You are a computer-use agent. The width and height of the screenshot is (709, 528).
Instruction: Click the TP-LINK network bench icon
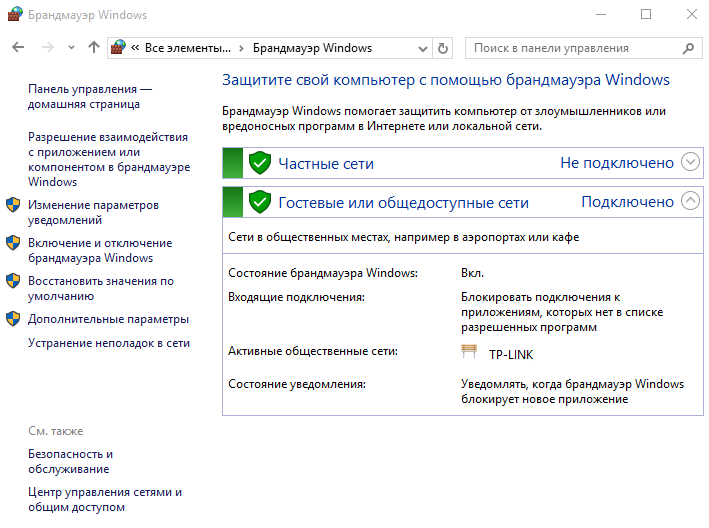469,351
